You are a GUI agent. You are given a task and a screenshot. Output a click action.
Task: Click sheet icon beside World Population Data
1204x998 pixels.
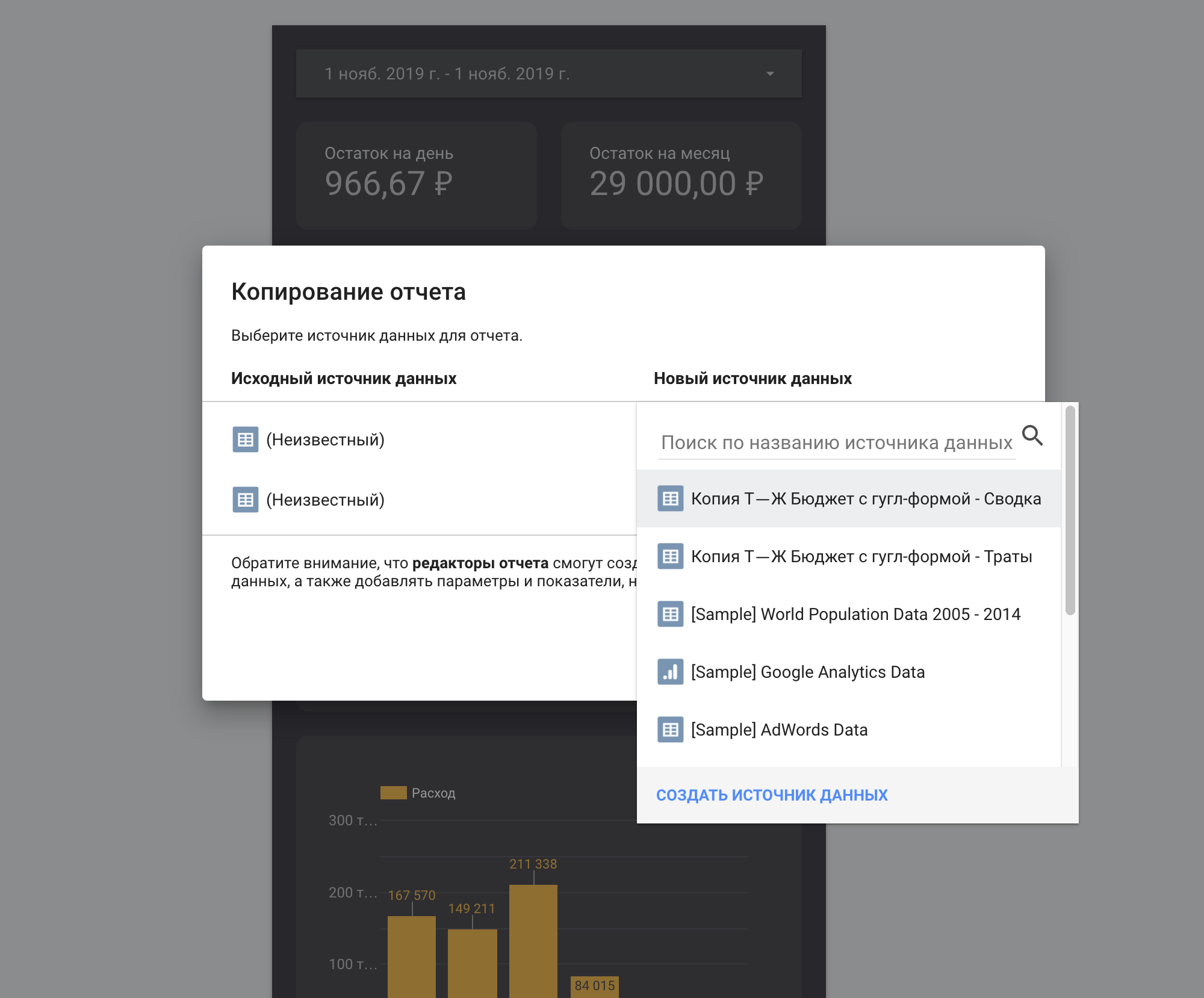670,614
